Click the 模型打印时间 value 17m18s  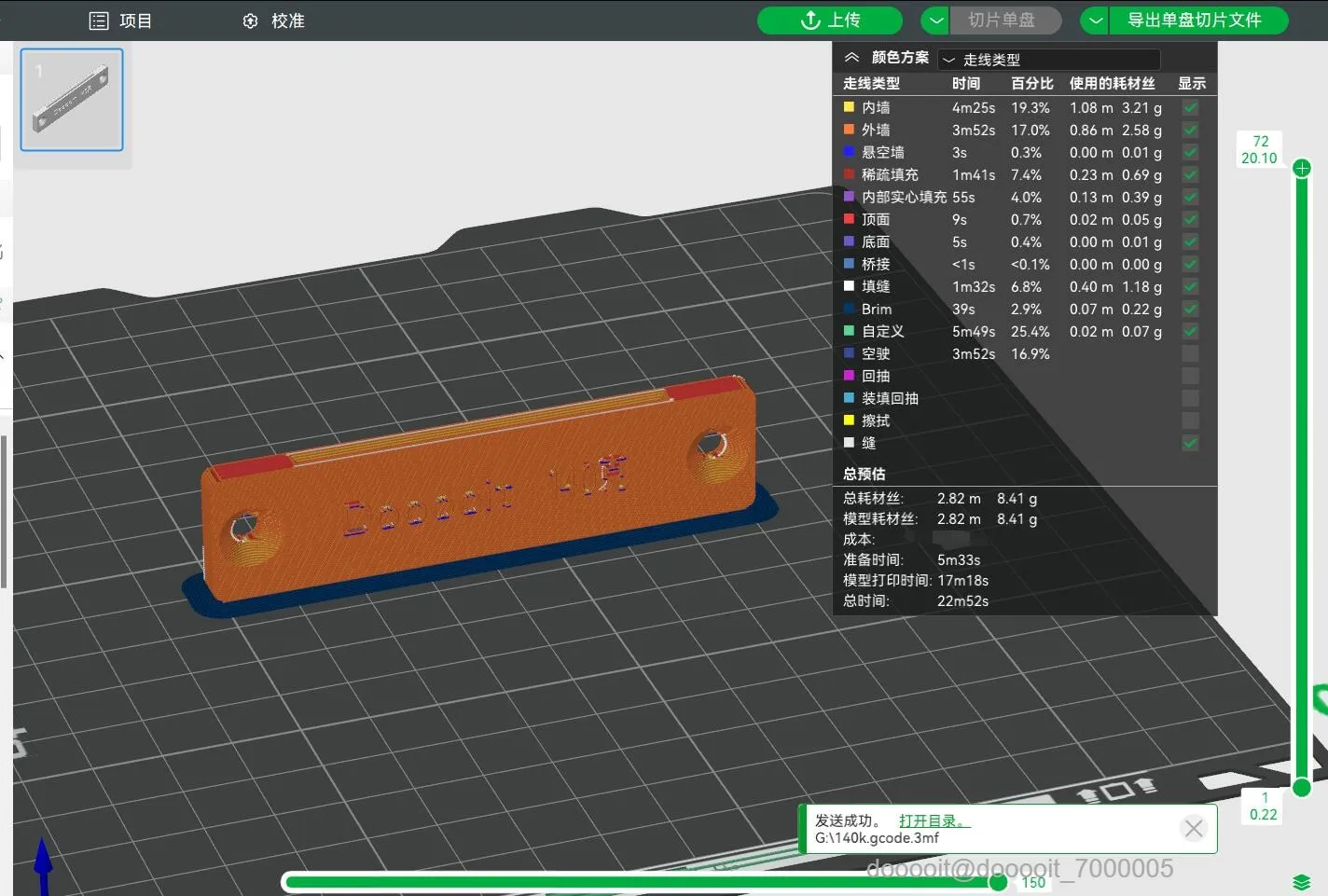(x=962, y=581)
